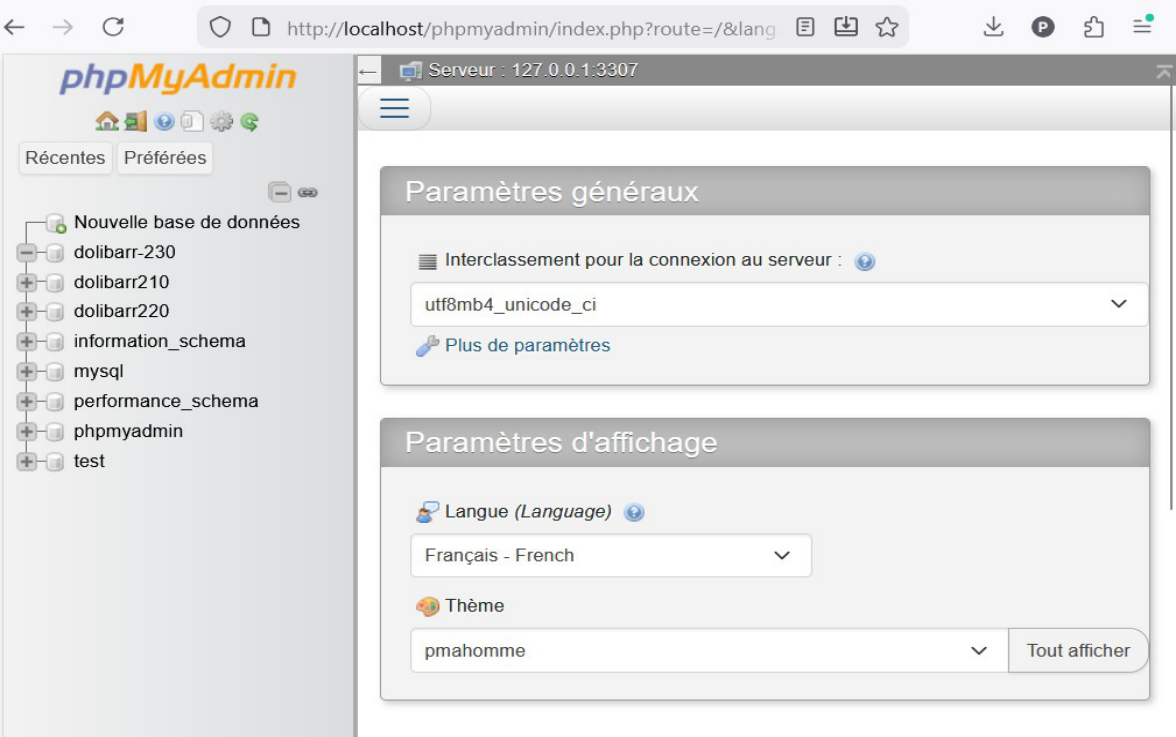The height and width of the screenshot is (737, 1176).
Task: Click the log out door icon
Action: click(x=136, y=121)
